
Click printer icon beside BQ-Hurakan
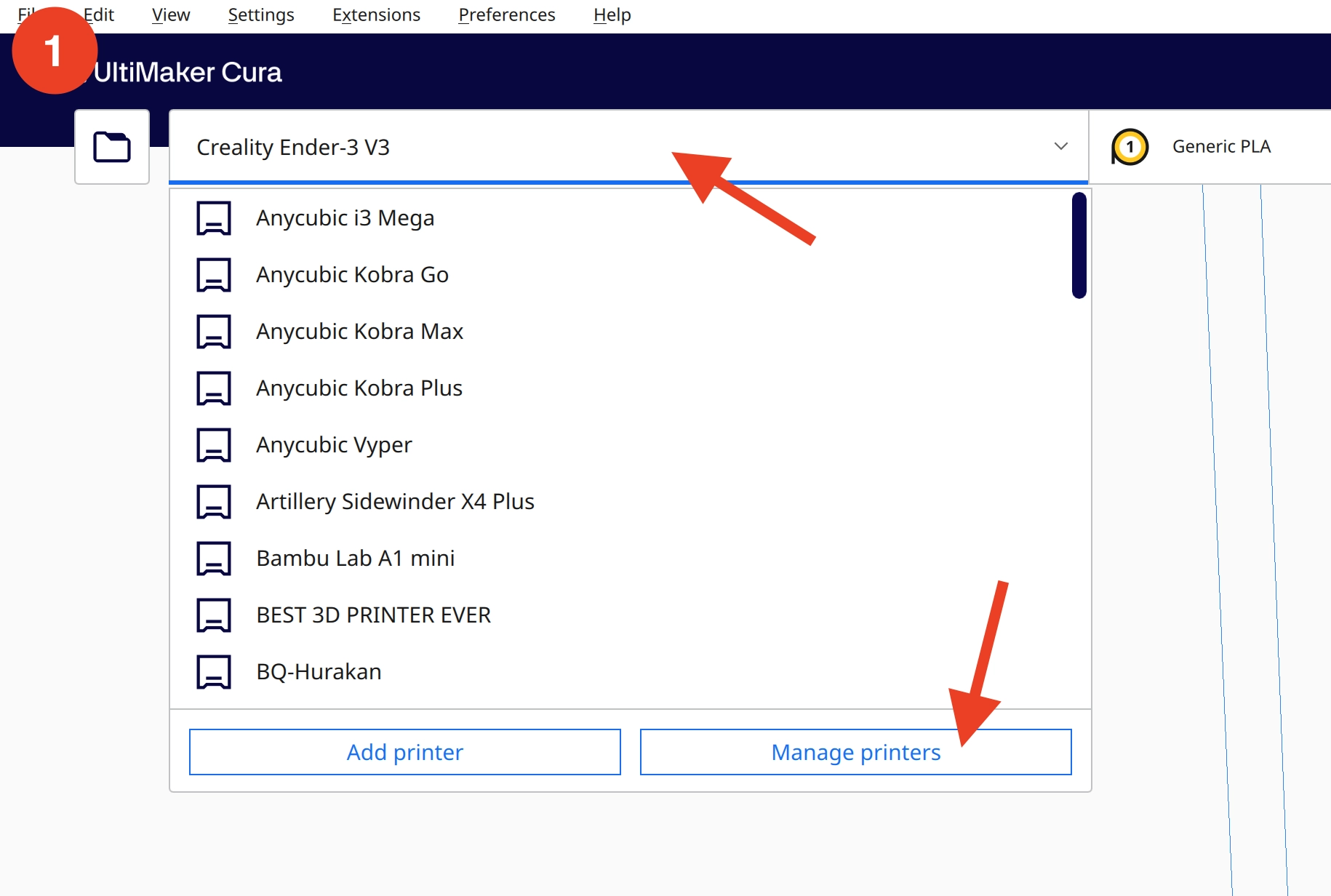point(214,672)
